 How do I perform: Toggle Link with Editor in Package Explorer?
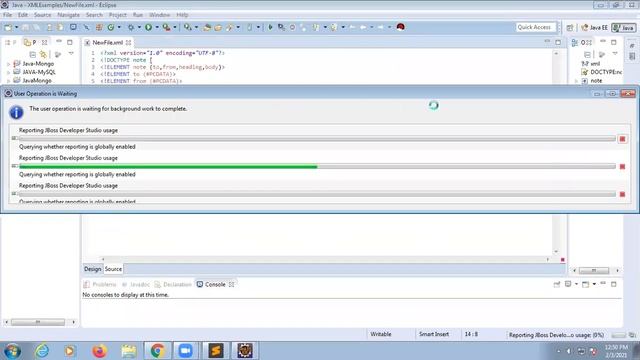pos(43,54)
